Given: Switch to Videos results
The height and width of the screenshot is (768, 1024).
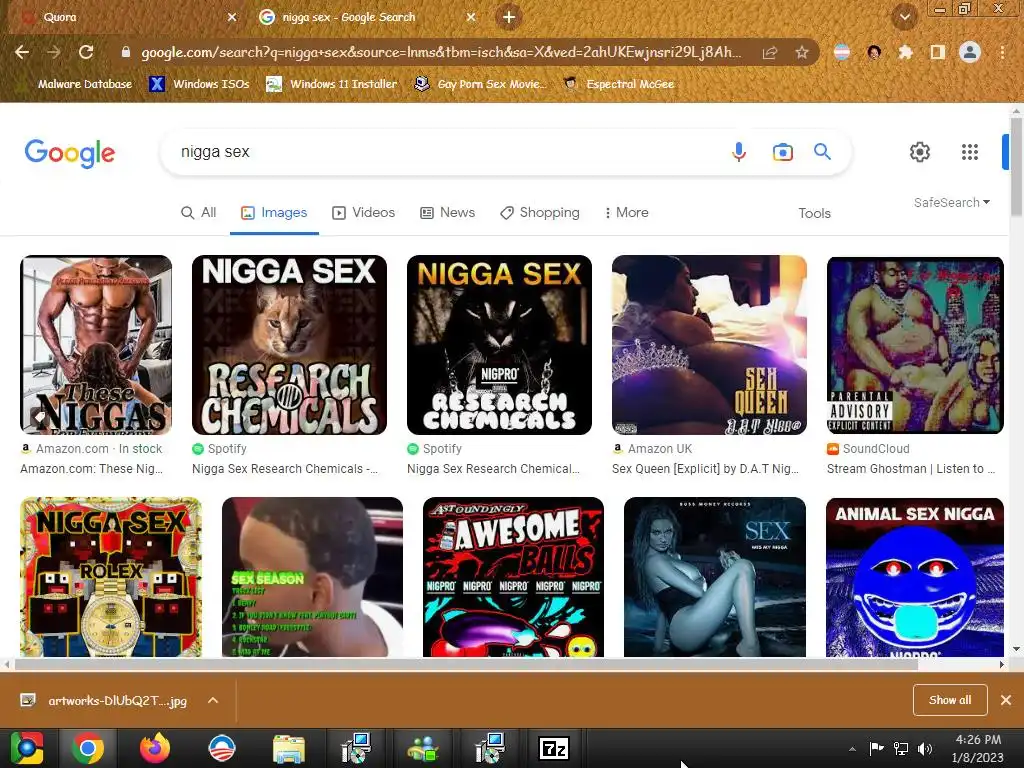Looking at the screenshot, I should click(364, 213).
